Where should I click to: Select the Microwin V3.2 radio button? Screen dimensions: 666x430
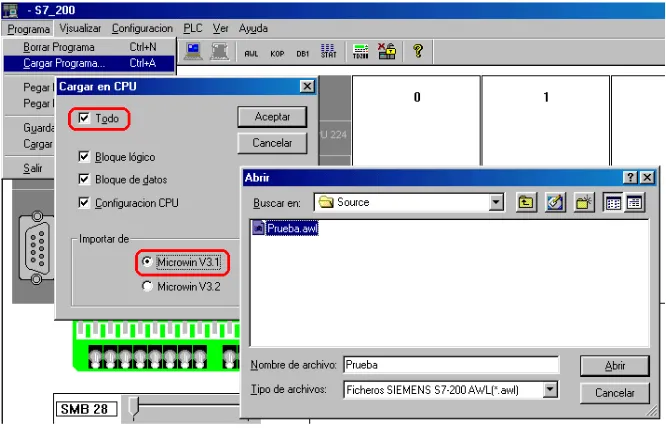pyautogui.click(x=147, y=286)
